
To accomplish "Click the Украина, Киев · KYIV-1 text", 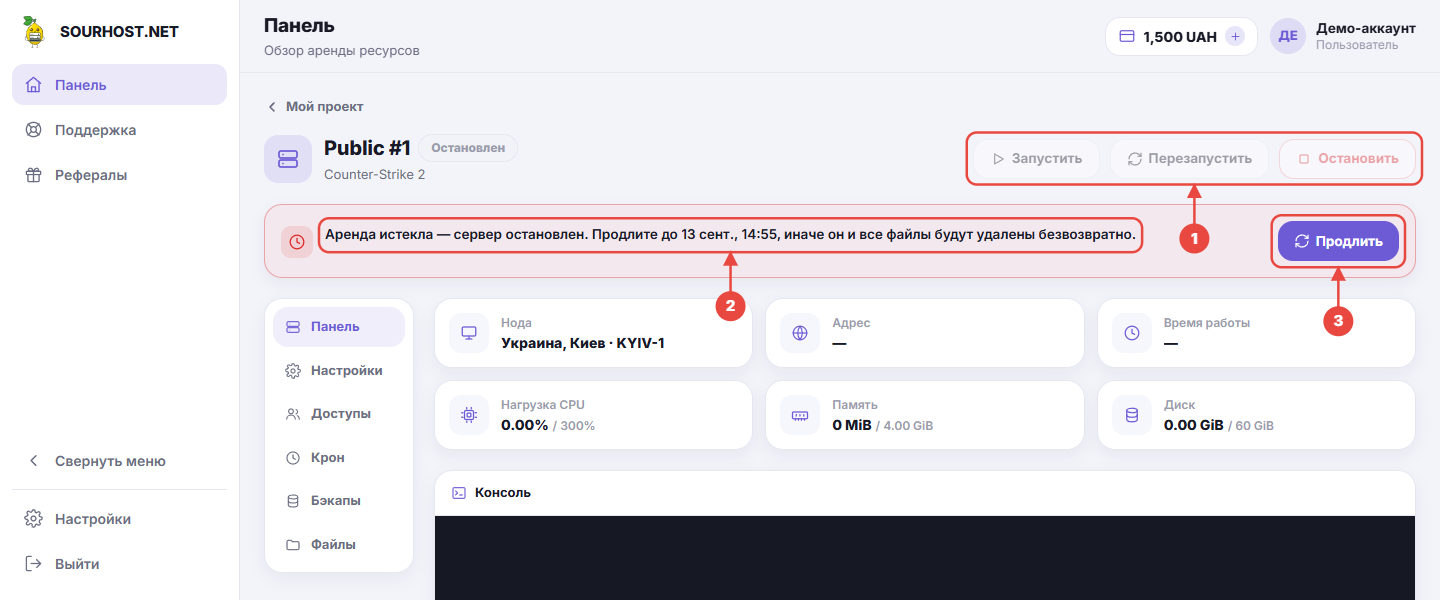I will tap(583, 343).
